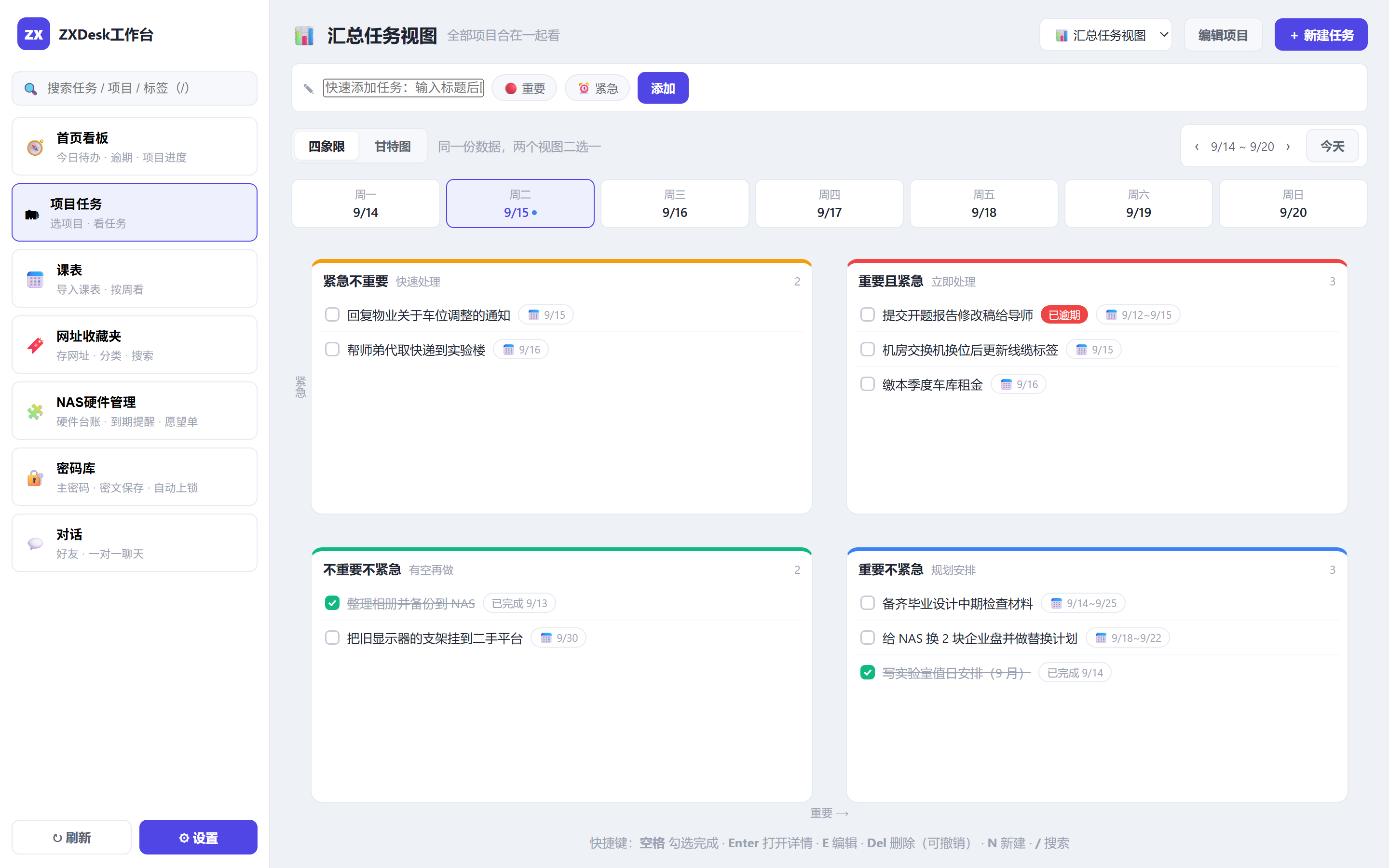This screenshot has width=1389, height=868.
Task: Click task title 机房交换机换位后更新线缆标签
Action: (970, 350)
